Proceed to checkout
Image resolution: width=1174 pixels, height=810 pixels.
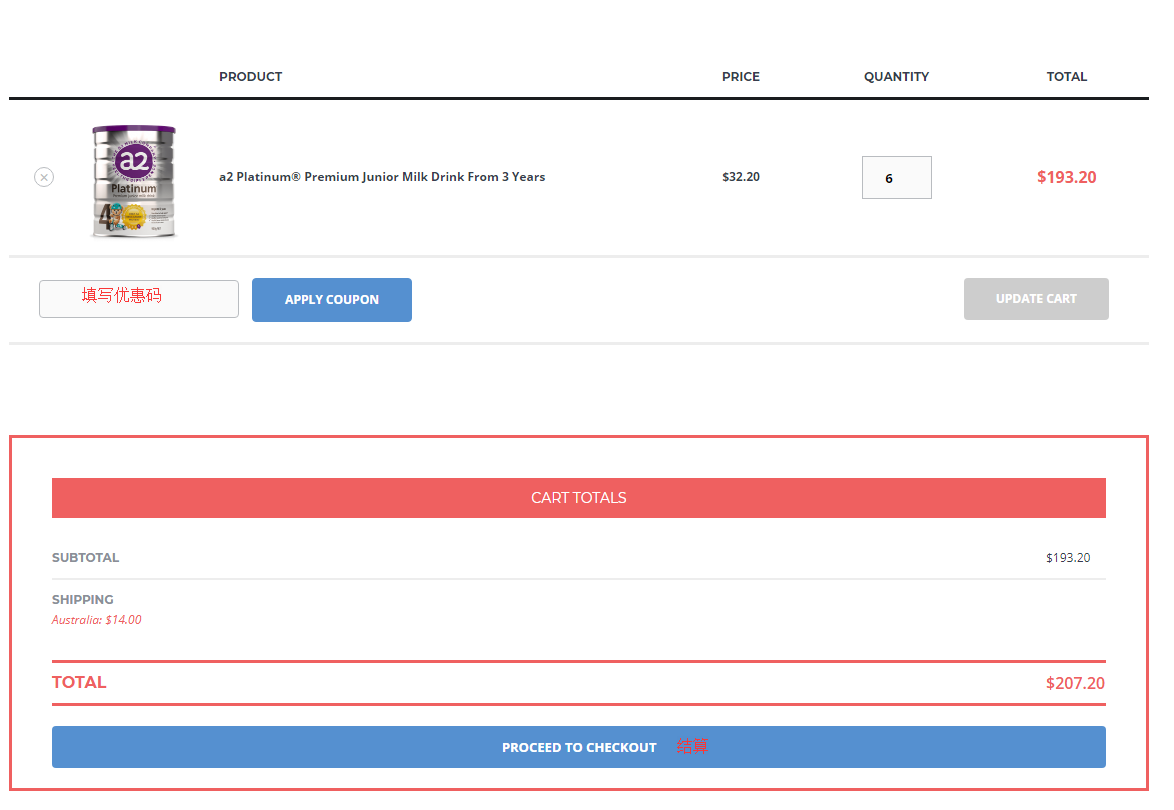coord(579,746)
